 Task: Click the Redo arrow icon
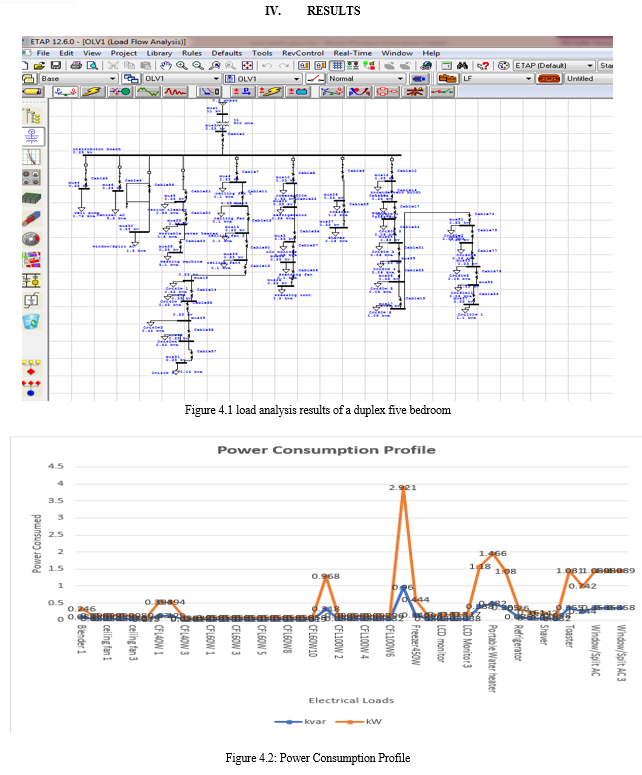pos(284,65)
